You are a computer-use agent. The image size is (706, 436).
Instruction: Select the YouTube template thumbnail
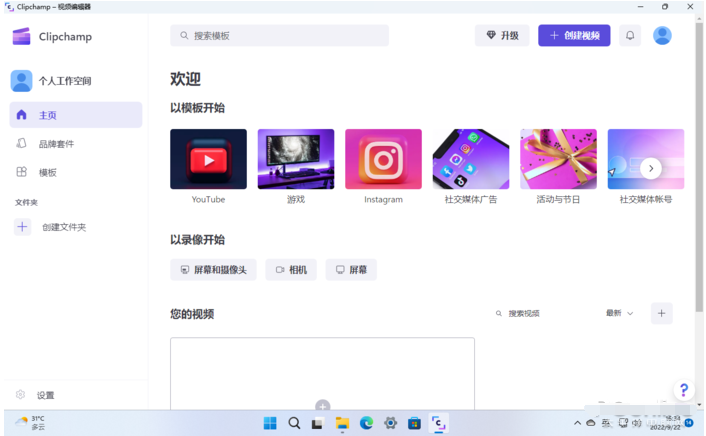208,159
